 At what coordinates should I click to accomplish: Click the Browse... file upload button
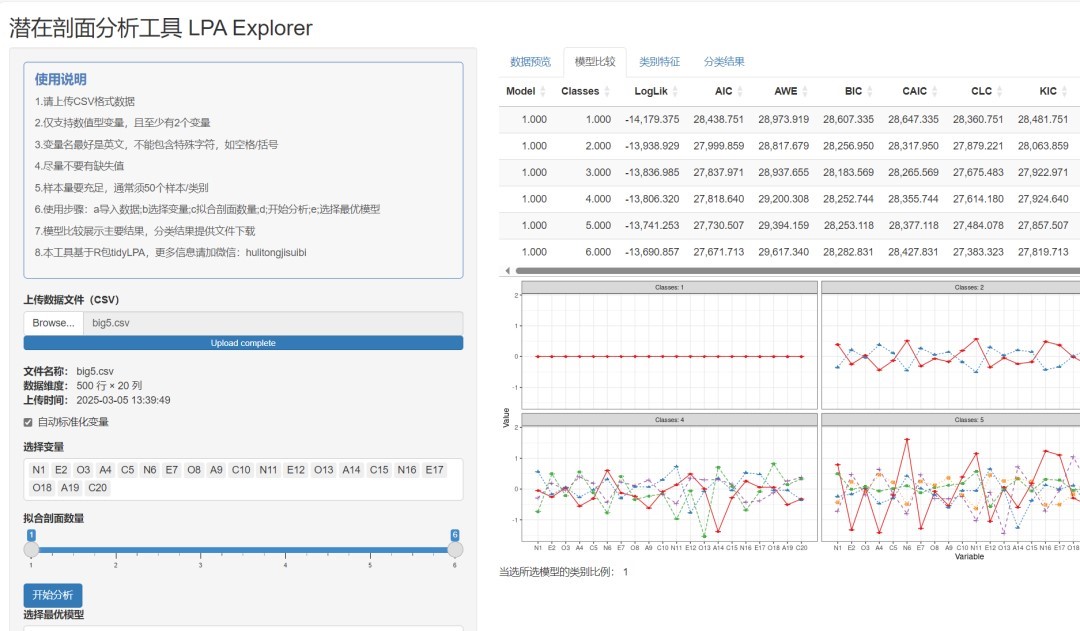pos(53,323)
